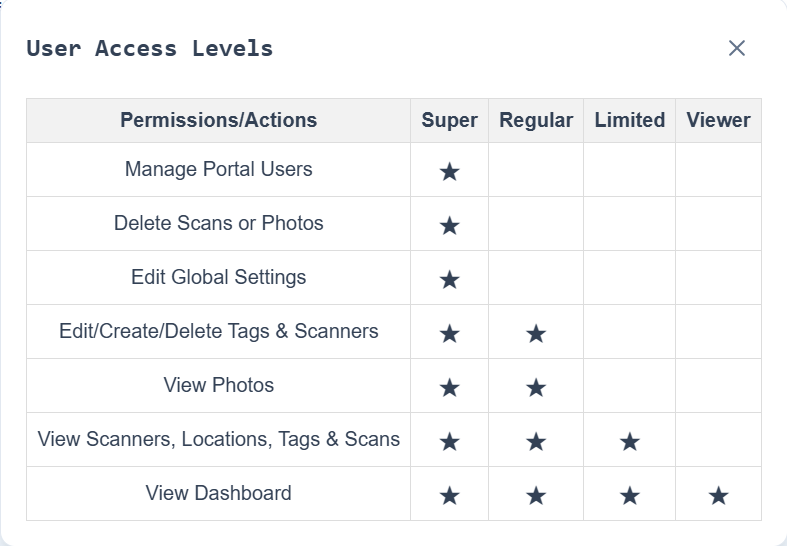Click the Regular star for View Dashboard
This screenshot has height=546, width=787.
point(536,495)
